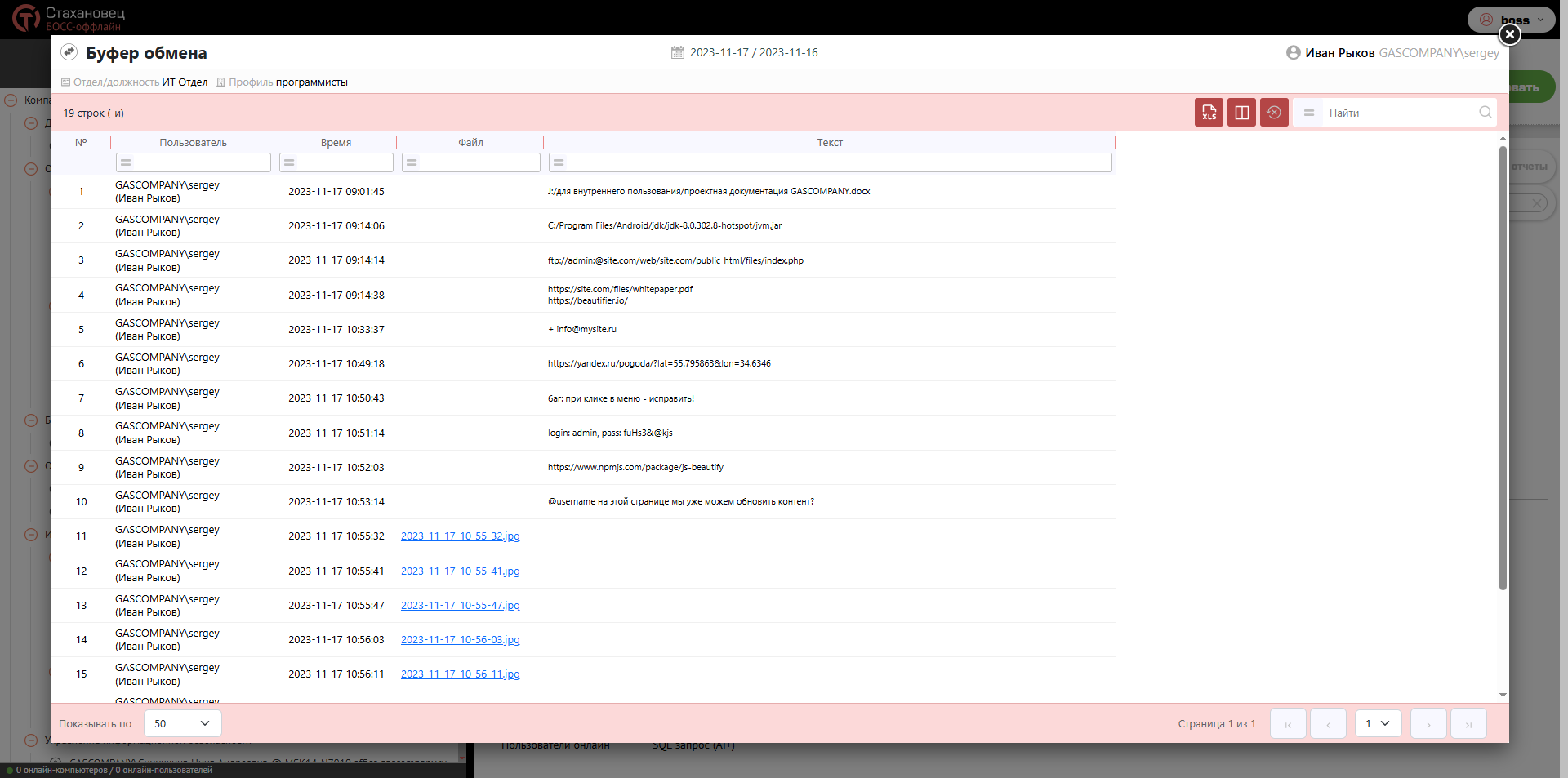Viewport: 1568px width, 778px height.
Task: Click the magnifier icon in Найти field
Action: [1485, 113]
